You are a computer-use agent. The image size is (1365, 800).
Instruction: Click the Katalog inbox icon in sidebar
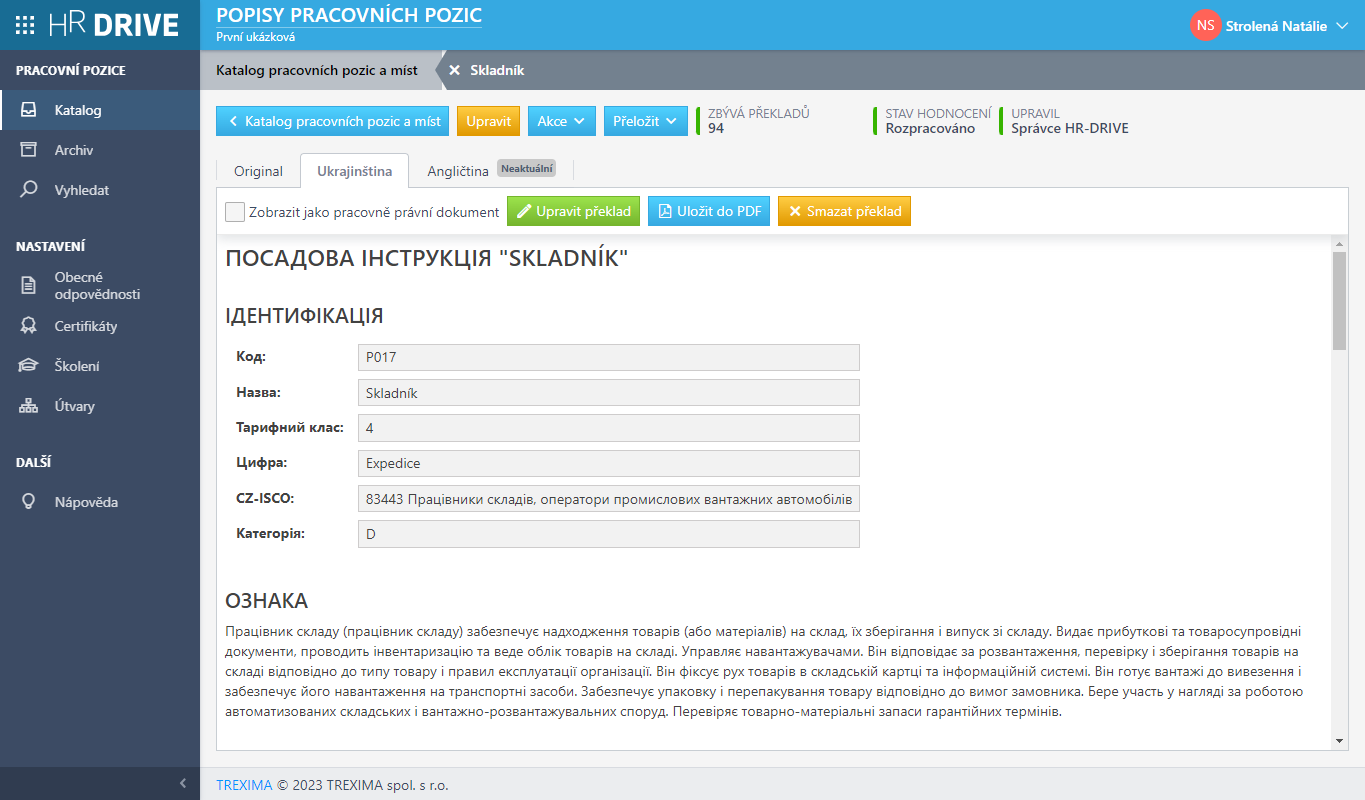(29, 110)
